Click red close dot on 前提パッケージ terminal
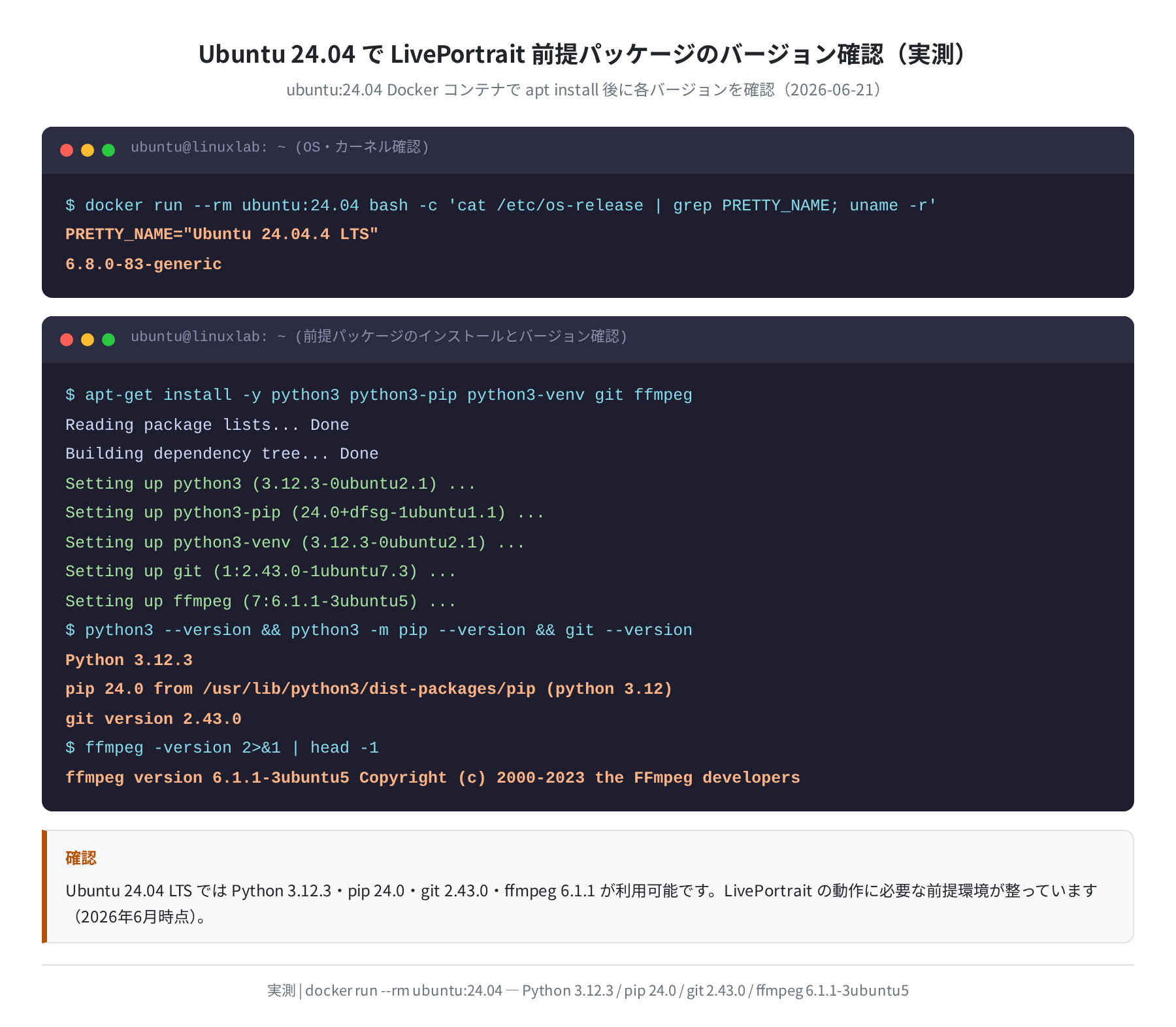Screen dimensions: 1176x1027 click(67, 340)
